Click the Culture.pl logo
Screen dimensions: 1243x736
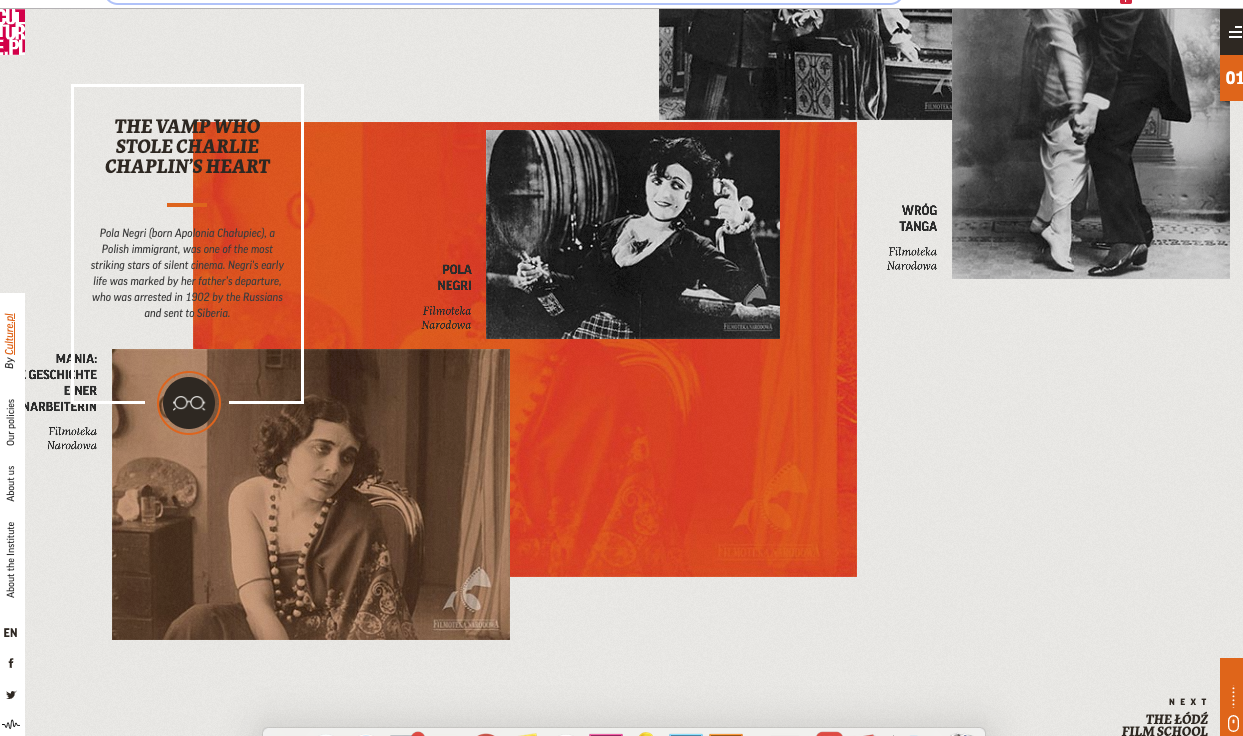pyautogui.click(x=12, y=31)
